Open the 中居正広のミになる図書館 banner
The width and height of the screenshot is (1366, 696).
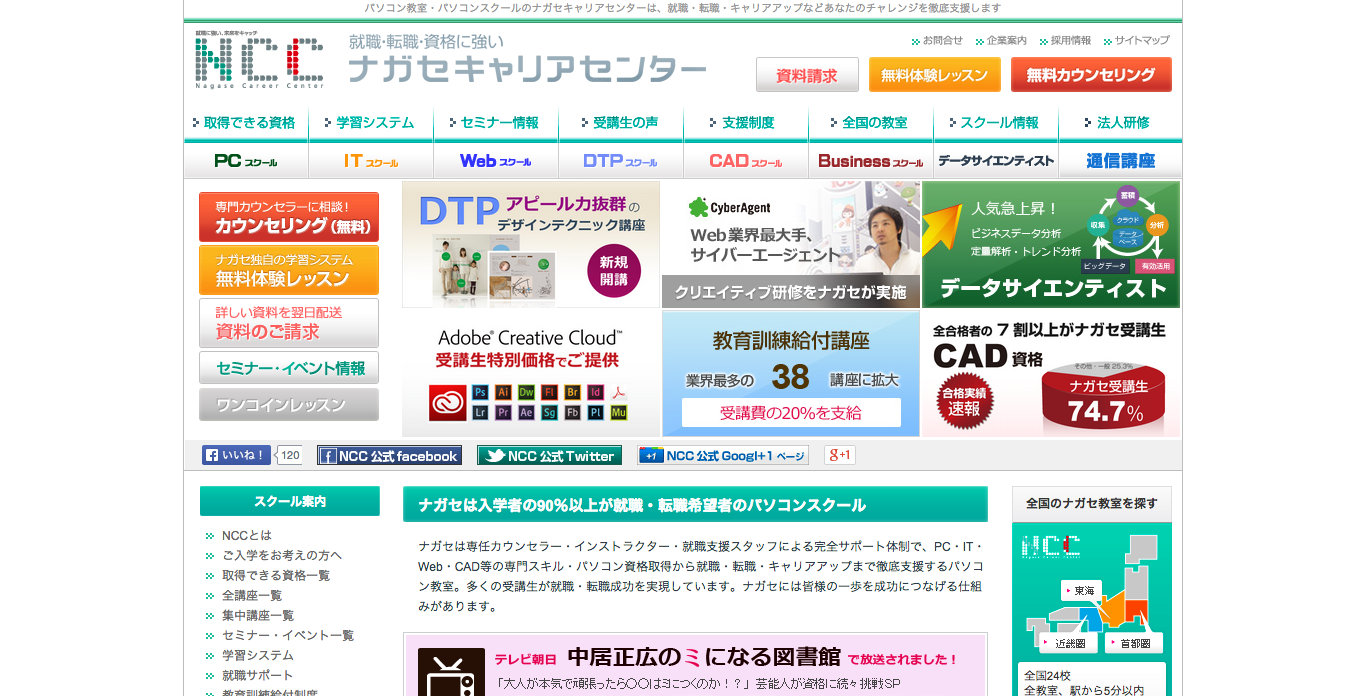pos(695,665)
